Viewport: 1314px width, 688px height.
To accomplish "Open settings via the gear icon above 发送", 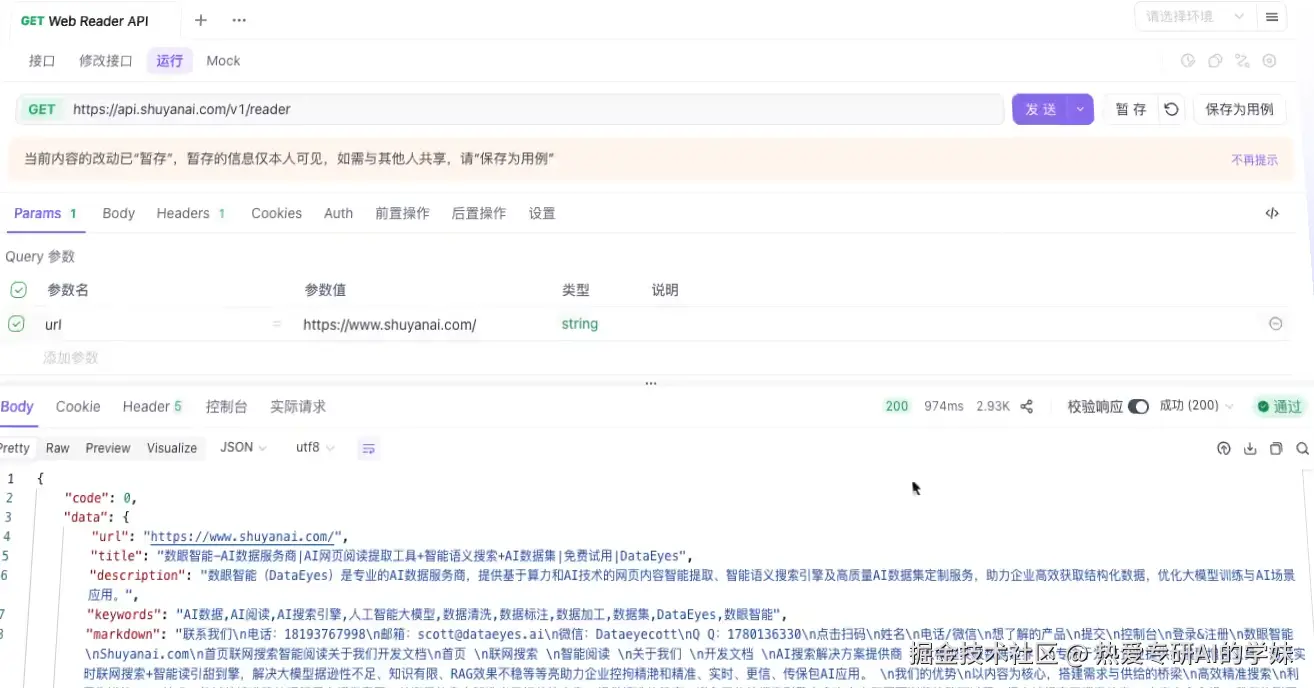I will [x=1269, y=61].
